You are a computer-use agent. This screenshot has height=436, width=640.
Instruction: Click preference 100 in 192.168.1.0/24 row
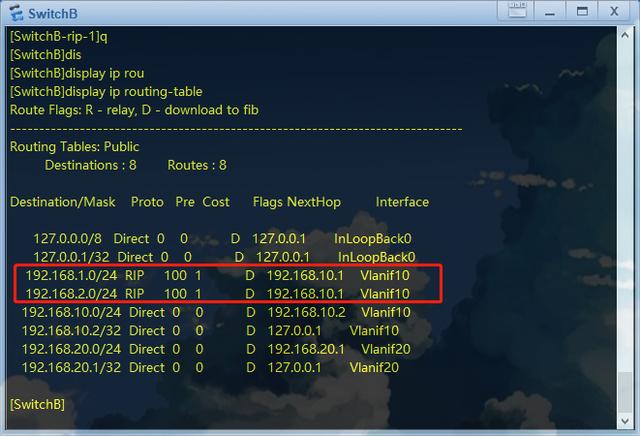[176, 276]
